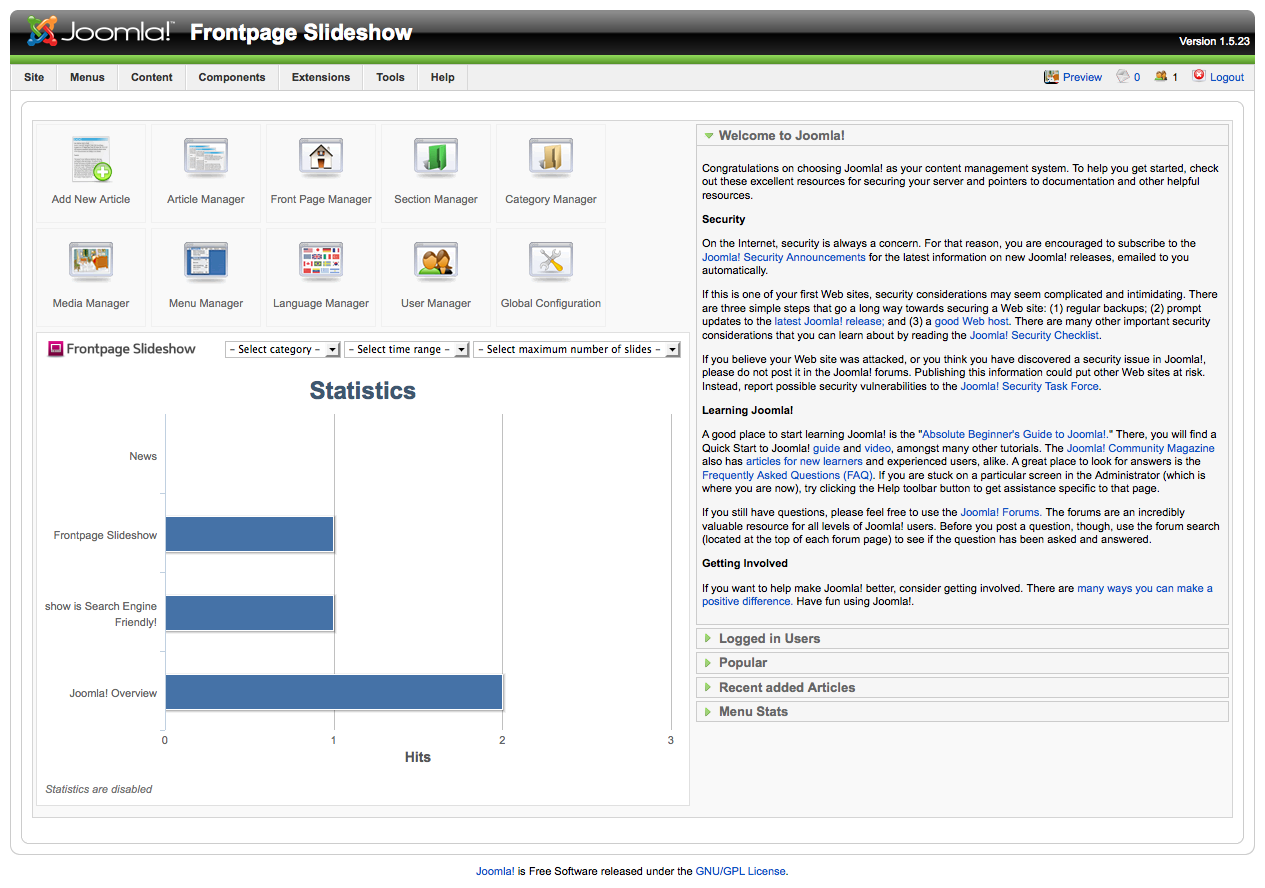
Task: Open the User Manager icon
Action: 436,276
